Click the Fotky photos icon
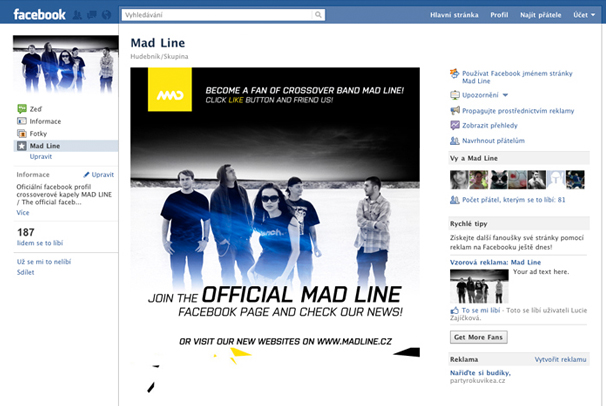This screenshot has height=406, width=606. (x=22, y=134)
